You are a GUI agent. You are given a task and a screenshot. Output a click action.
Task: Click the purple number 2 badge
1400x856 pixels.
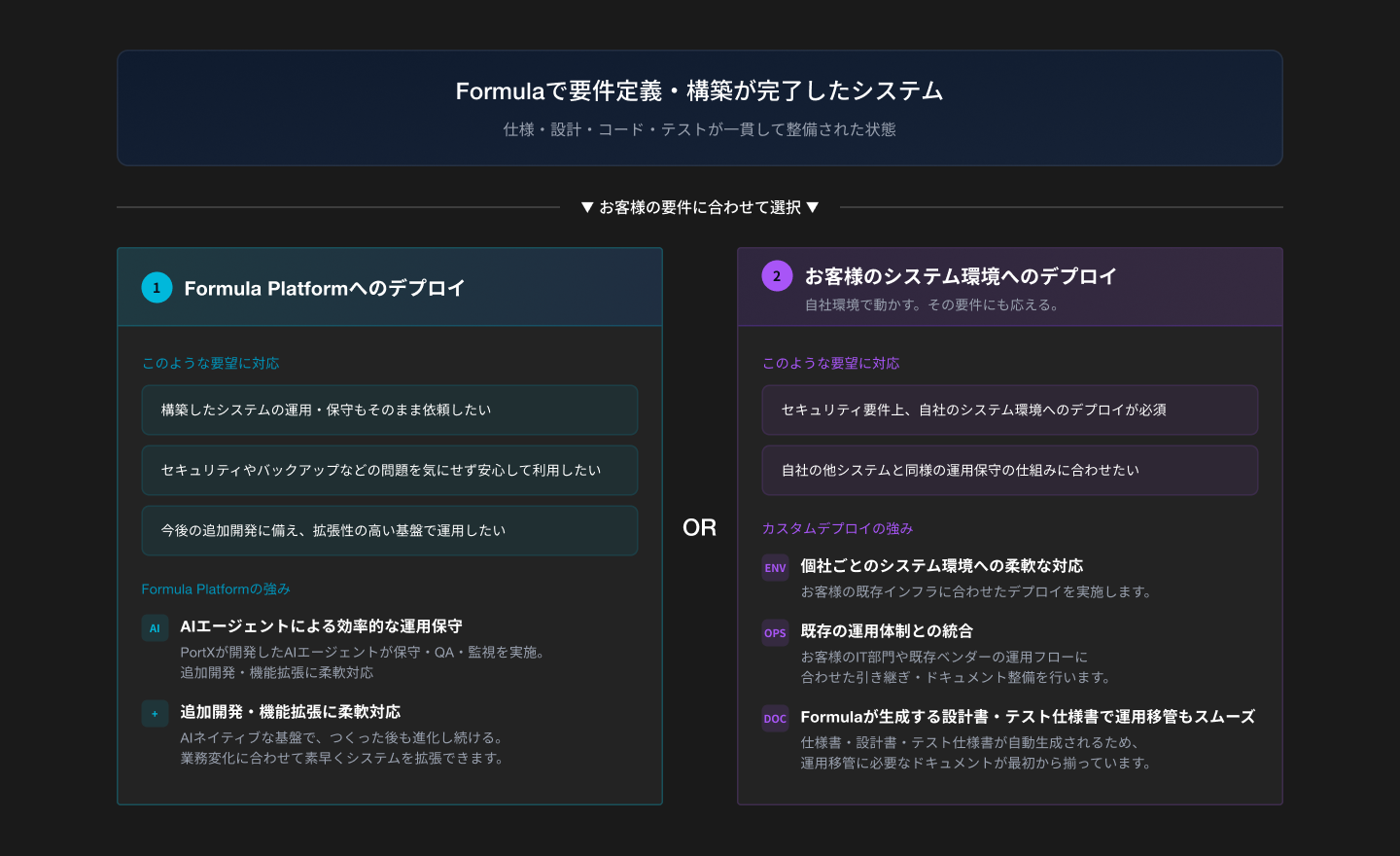click(x=777, y=276)
